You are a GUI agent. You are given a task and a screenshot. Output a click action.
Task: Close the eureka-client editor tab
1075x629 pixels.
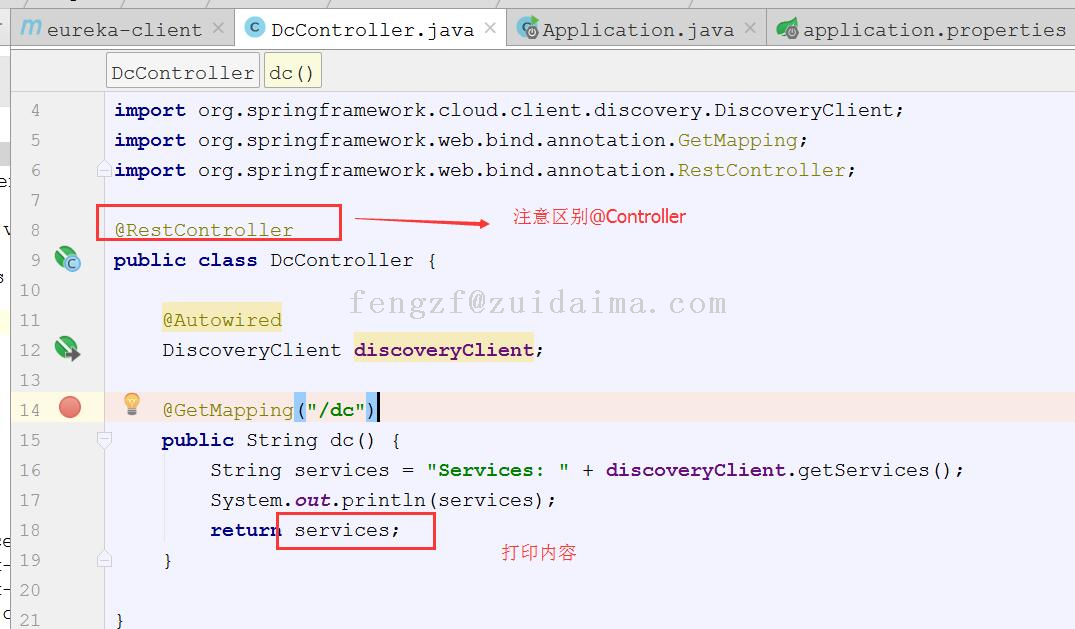[218, 28]
